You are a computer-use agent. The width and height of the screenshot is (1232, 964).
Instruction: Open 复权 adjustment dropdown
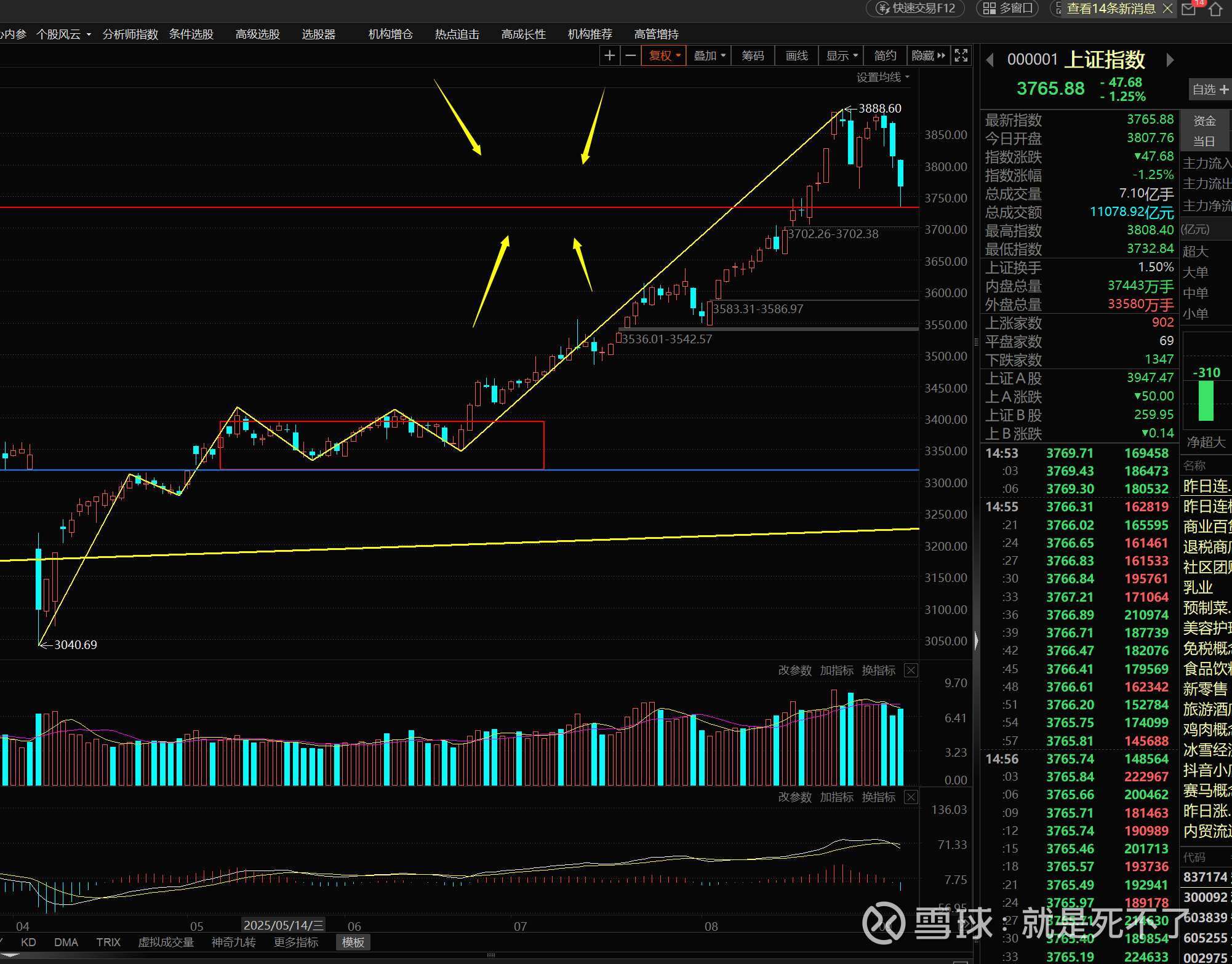664,56
